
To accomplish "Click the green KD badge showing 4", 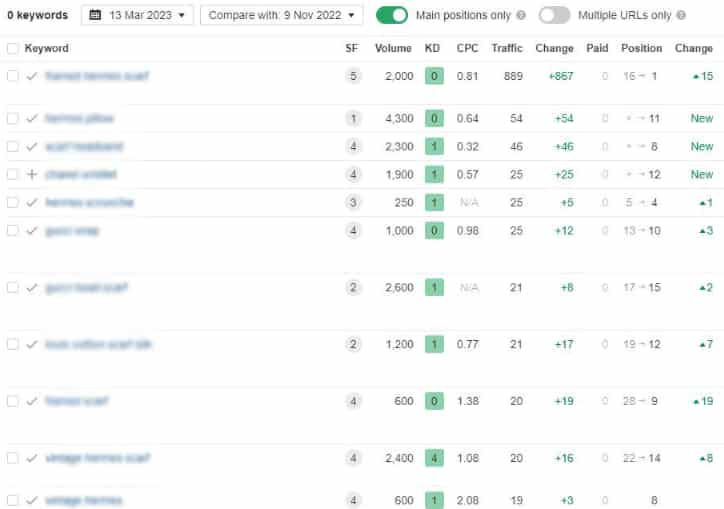I will [434, 458].
